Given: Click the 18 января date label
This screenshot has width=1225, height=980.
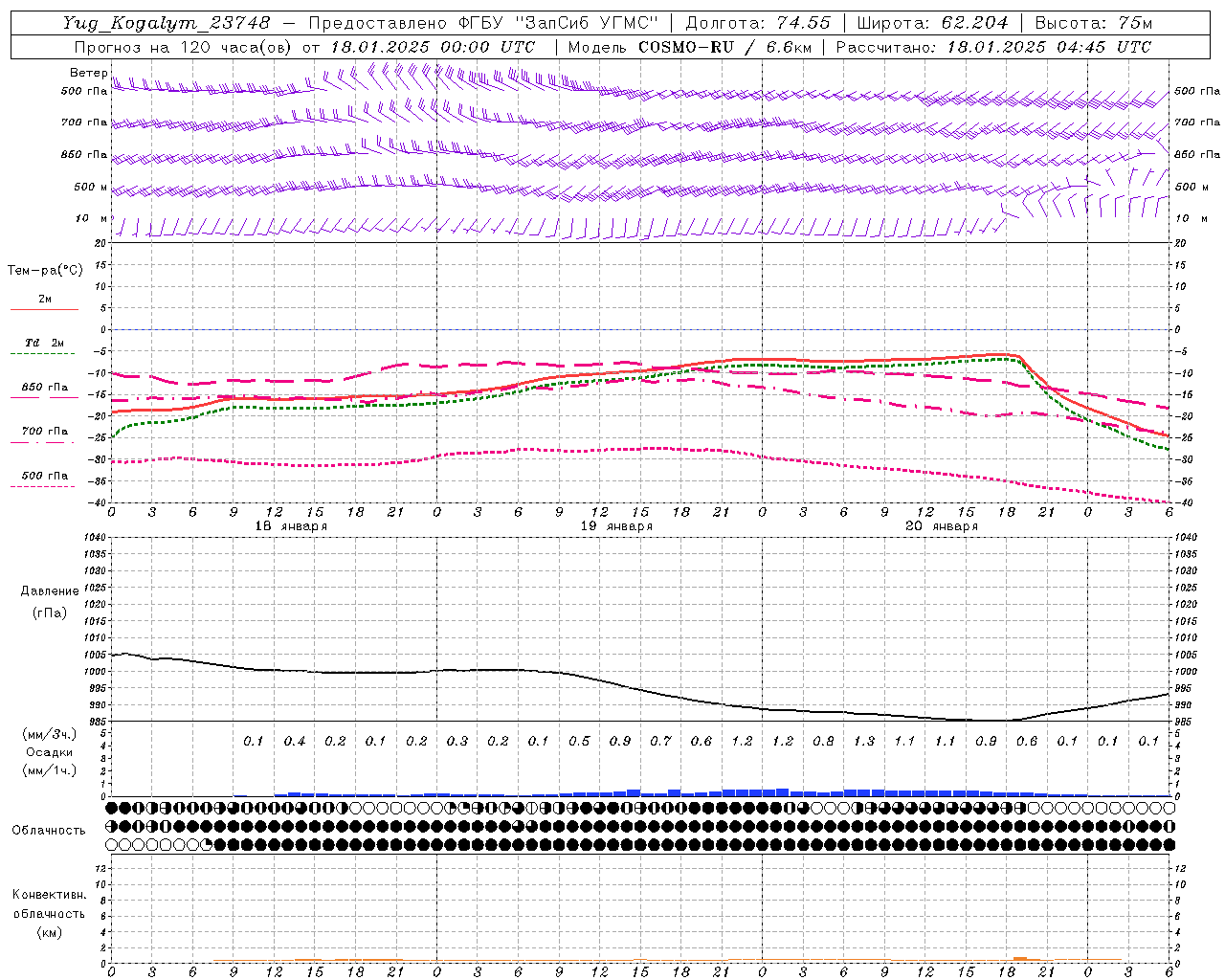Looking at the screenshot, I should (x=291, y=526).
